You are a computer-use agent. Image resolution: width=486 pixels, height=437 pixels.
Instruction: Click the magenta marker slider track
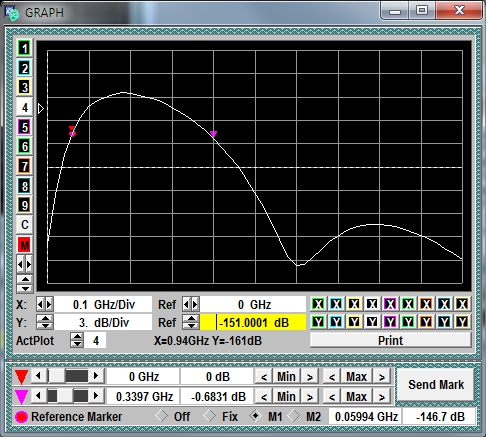68,396
